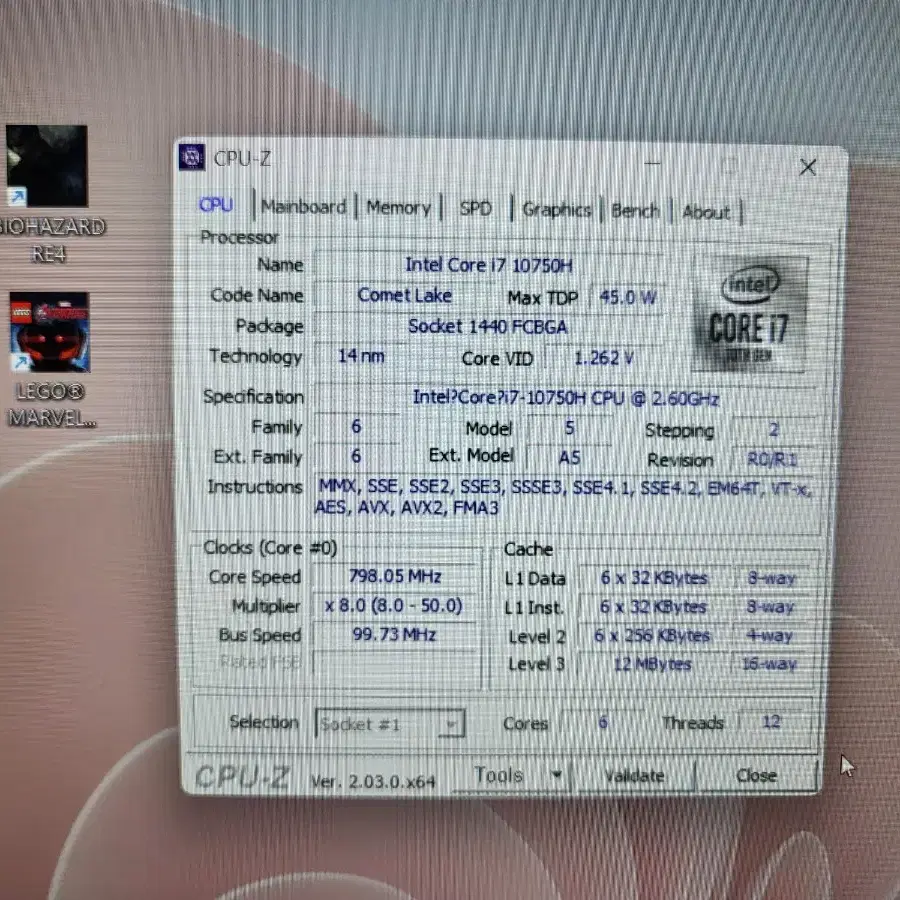The width and height of the screenshot is (900, 900).
Task: Open the Tools dropdown arrow
Action: (x=556, y=775)
